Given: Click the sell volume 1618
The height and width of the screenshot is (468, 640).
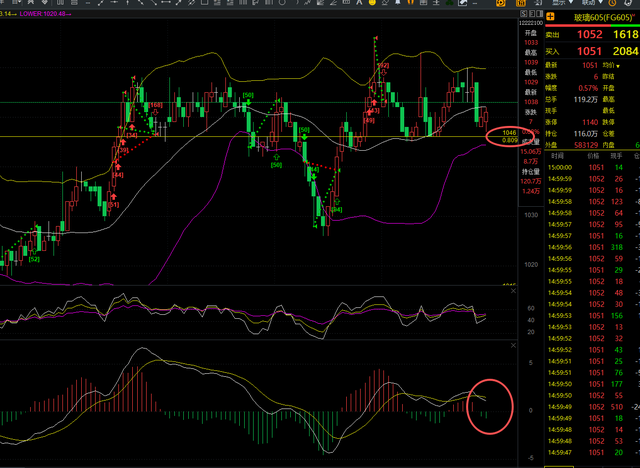Looking at the screenshot, I should 626,34.
